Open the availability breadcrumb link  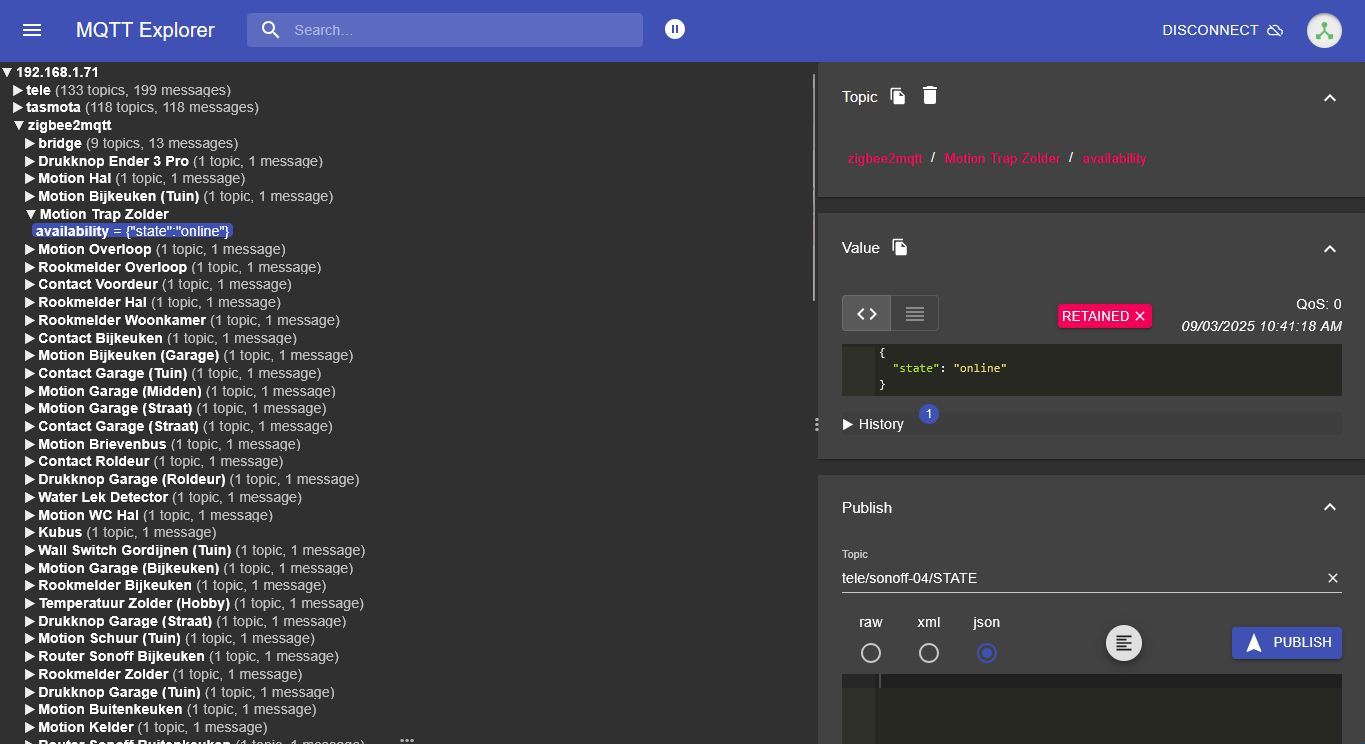(x=1114, y=158)
